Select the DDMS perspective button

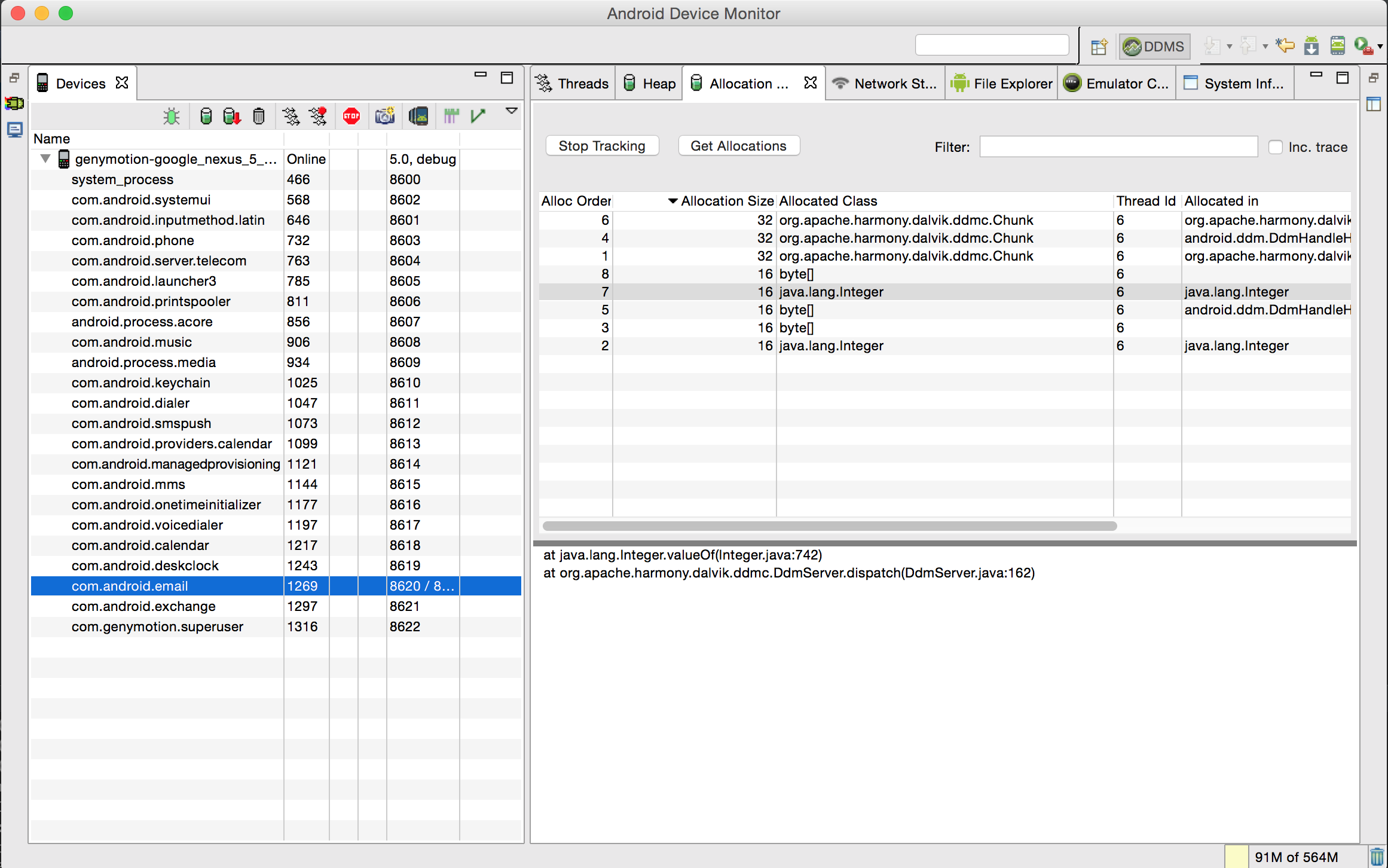coord(1154,47)
